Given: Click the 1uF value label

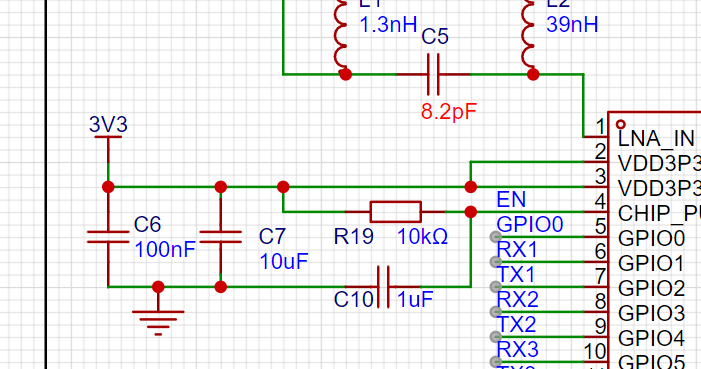Looking at the screenshot, I should coord(415,299).
